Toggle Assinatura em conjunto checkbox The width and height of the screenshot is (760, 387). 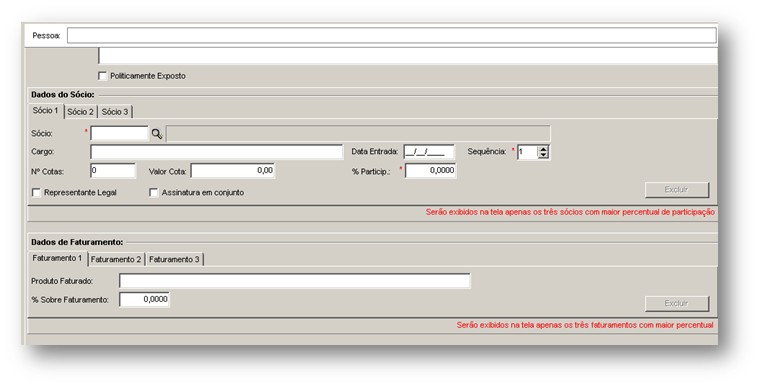[x=154, y=193]
